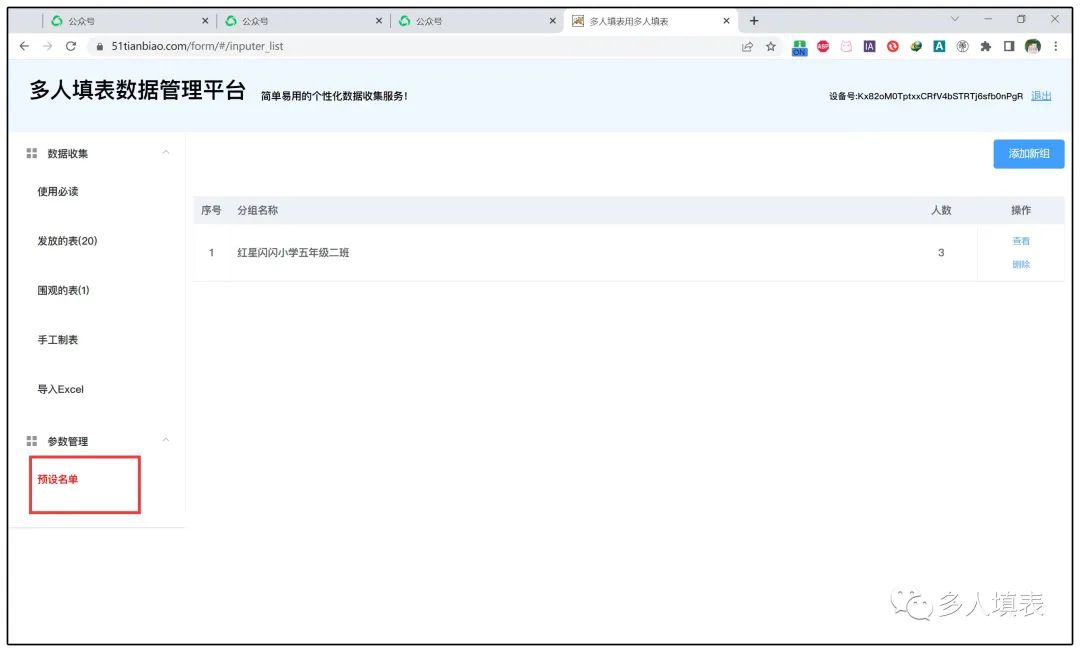Click the teal A extension icon
This screenshot has height=652, width=1080.
coord(939,46)
